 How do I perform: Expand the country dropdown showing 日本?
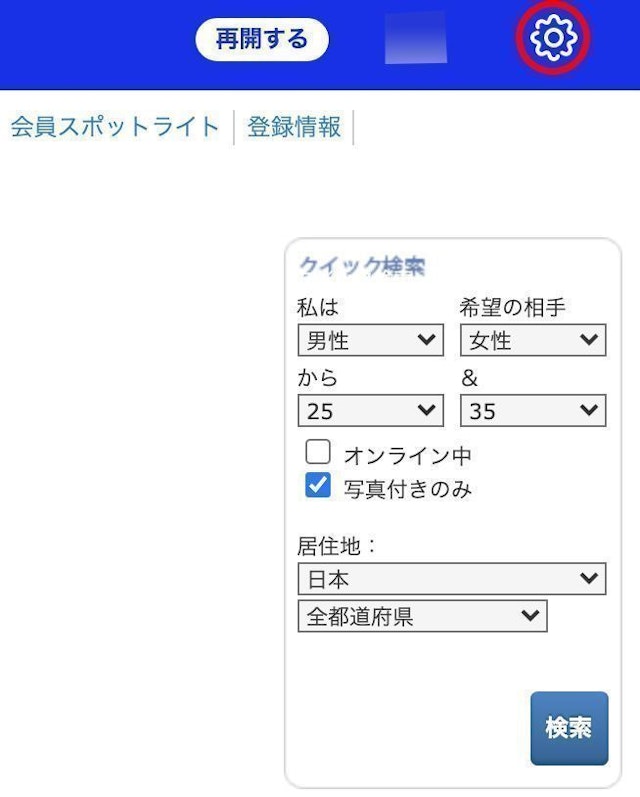(452, 579)
